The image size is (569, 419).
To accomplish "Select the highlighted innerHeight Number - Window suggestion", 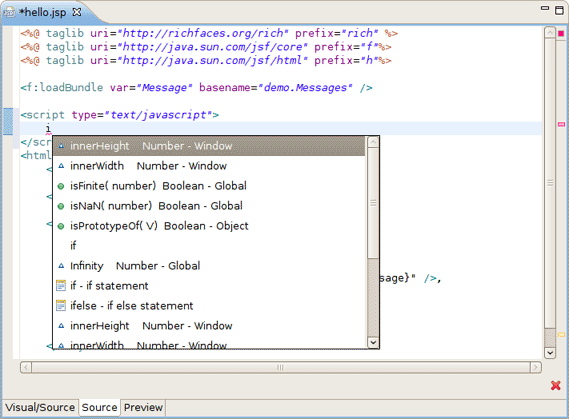I will pyautogui.click(x=209, y=146).
